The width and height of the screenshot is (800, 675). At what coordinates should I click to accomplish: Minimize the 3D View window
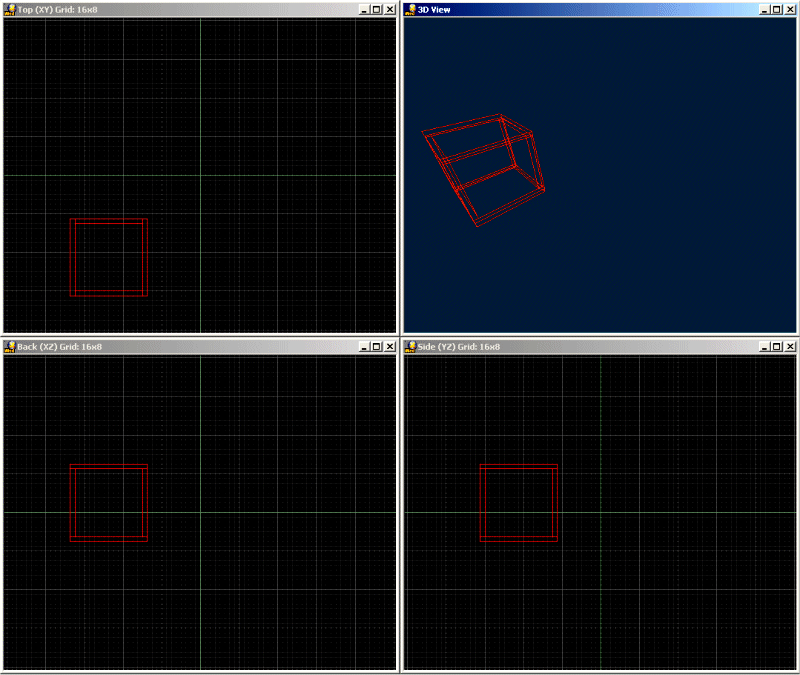(x=764, y=10)
